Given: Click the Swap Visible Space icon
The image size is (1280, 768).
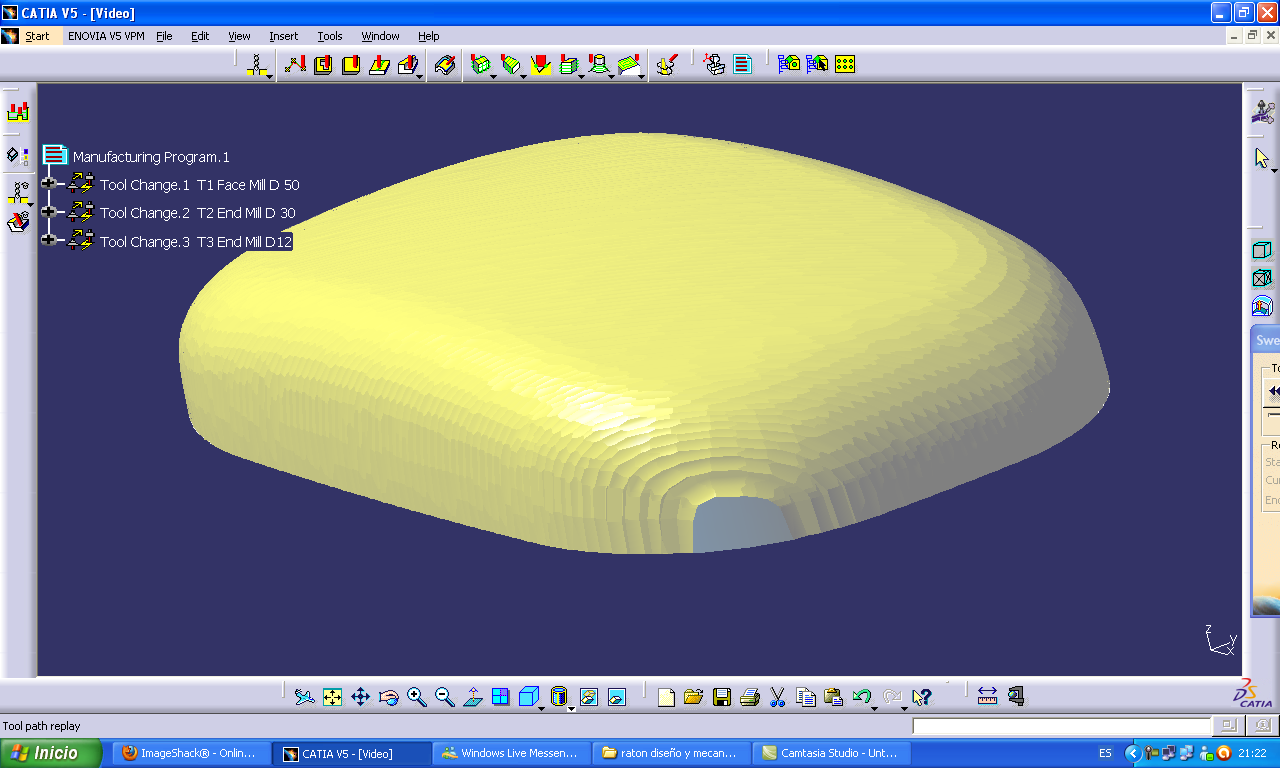Looking at the screenshot, I should coord(617,697).
